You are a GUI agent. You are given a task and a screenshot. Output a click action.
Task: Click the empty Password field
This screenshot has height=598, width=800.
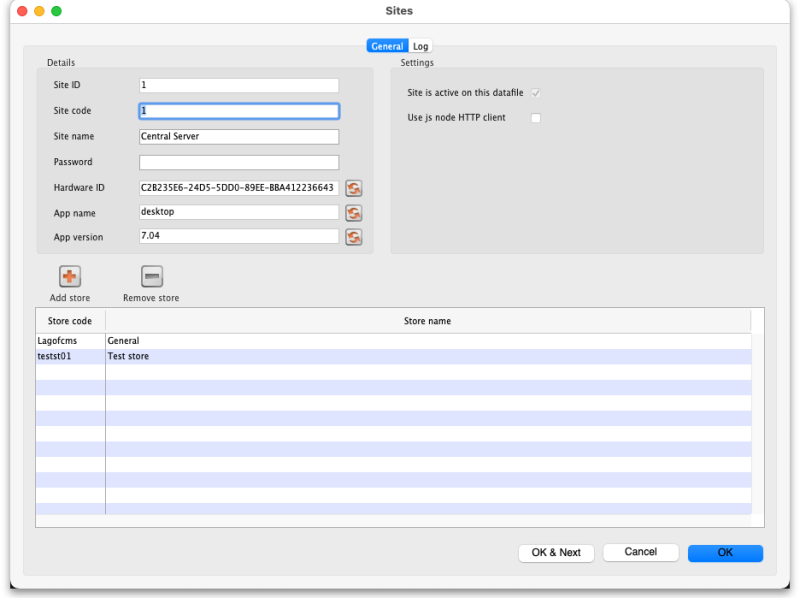click(239, 162)
